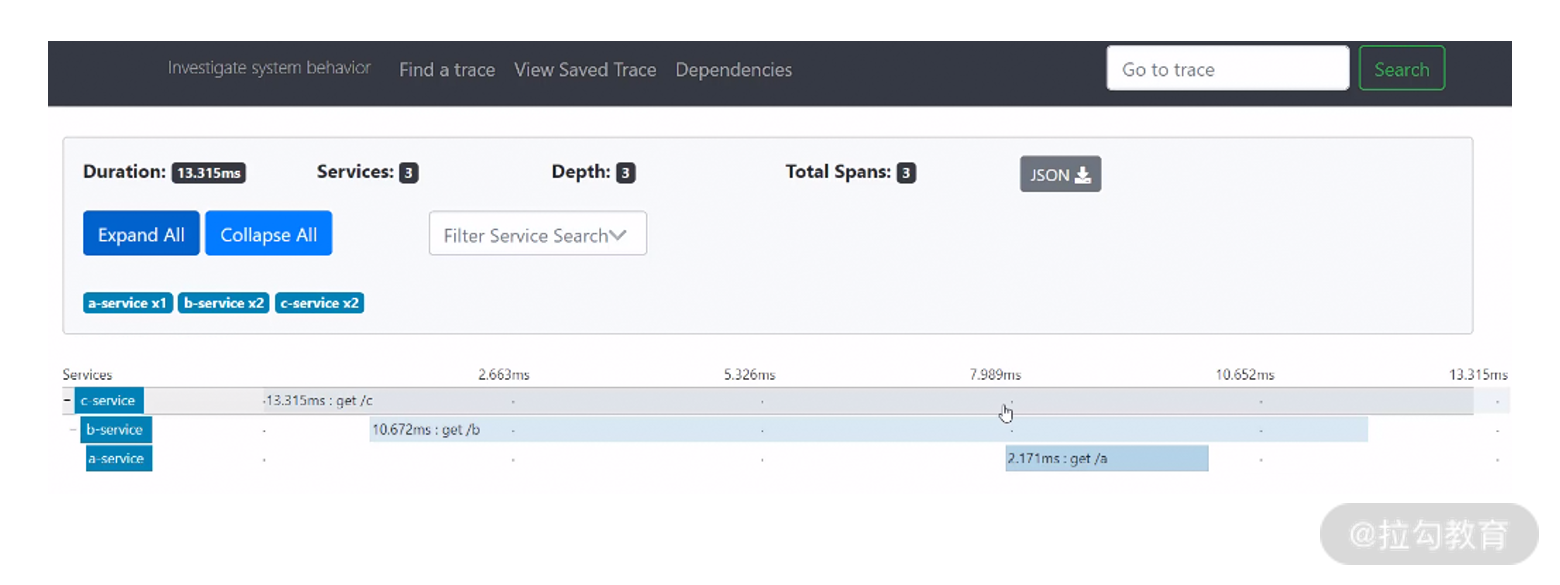Select the b-service x2 tag
The height and width of the screenshot is (585, 1560).
point(224,303)
